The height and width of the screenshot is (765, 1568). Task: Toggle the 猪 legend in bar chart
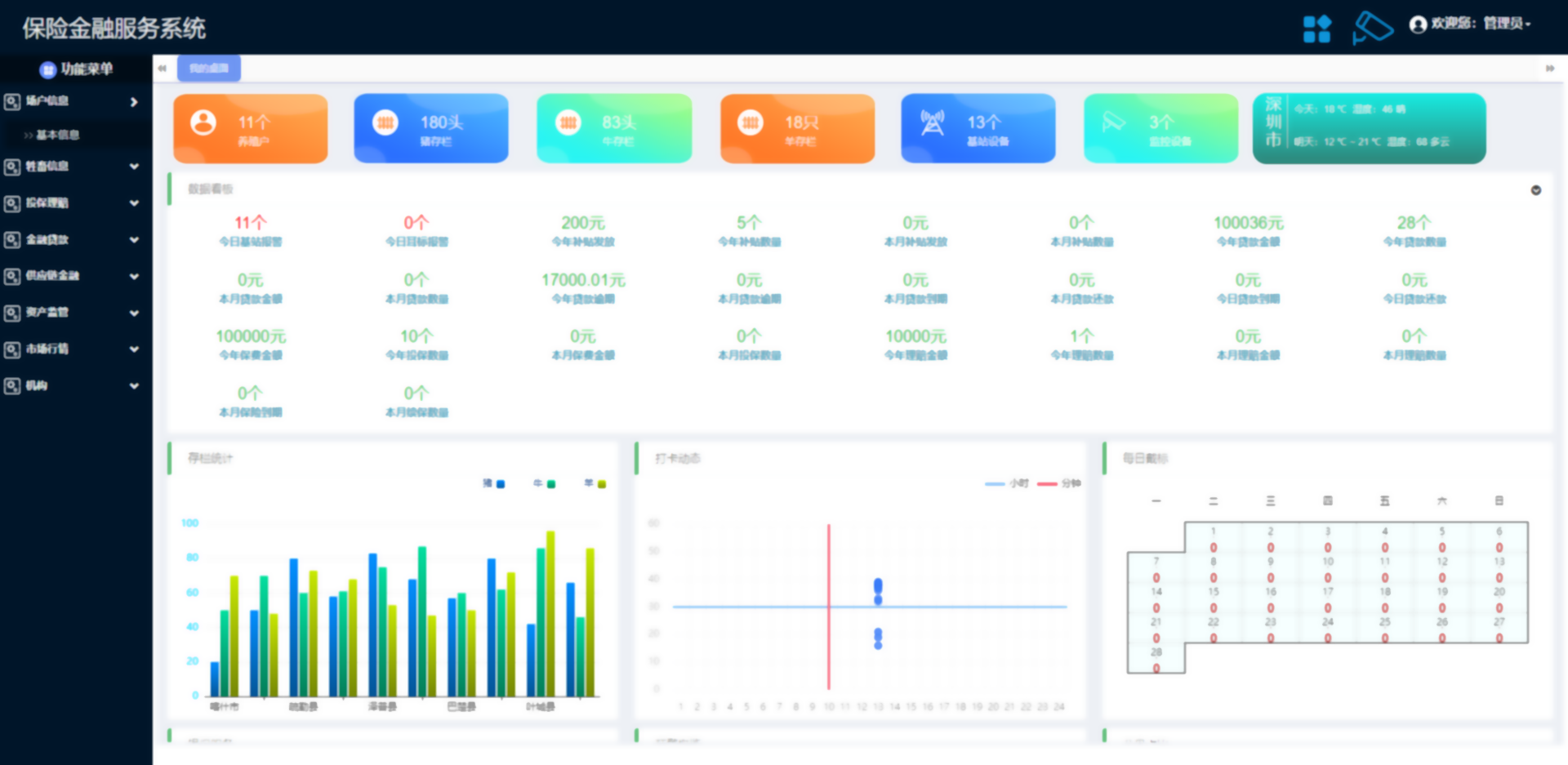[493, 483]
